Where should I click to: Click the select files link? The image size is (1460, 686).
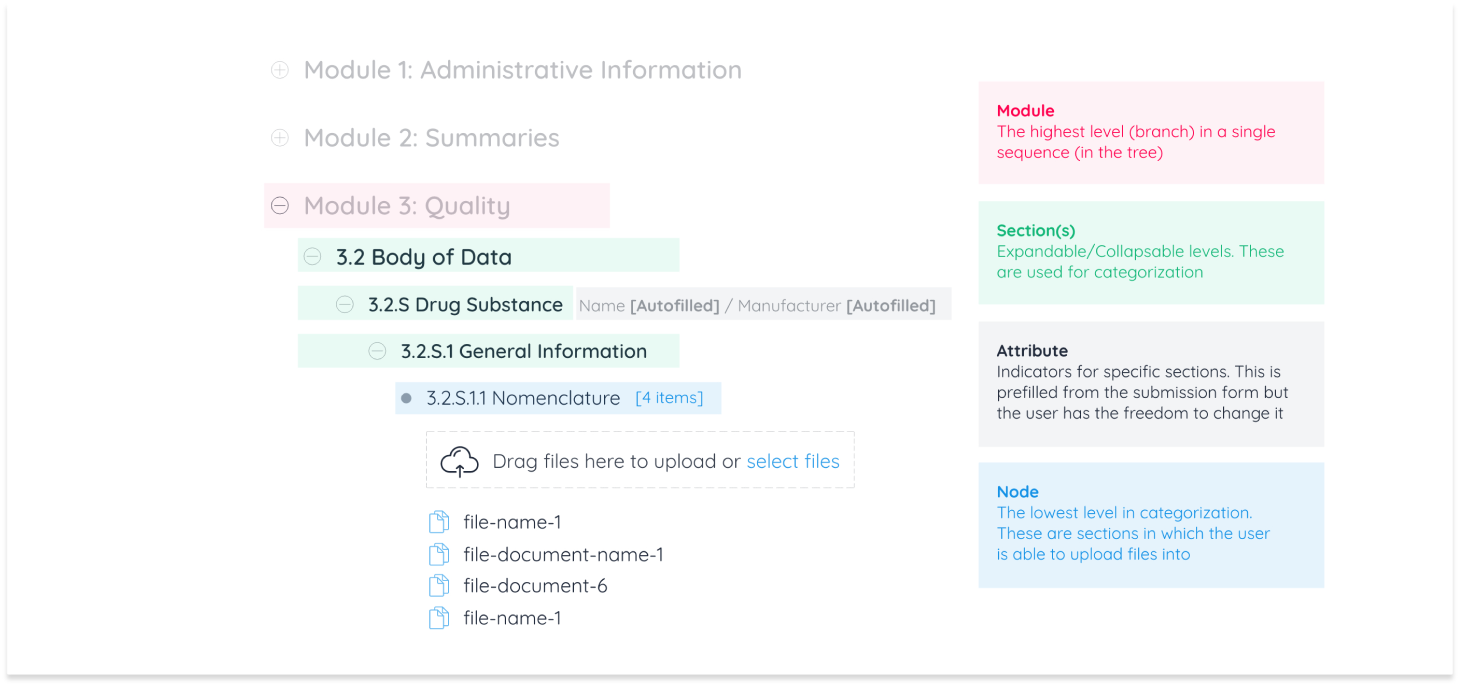point(793,461)
